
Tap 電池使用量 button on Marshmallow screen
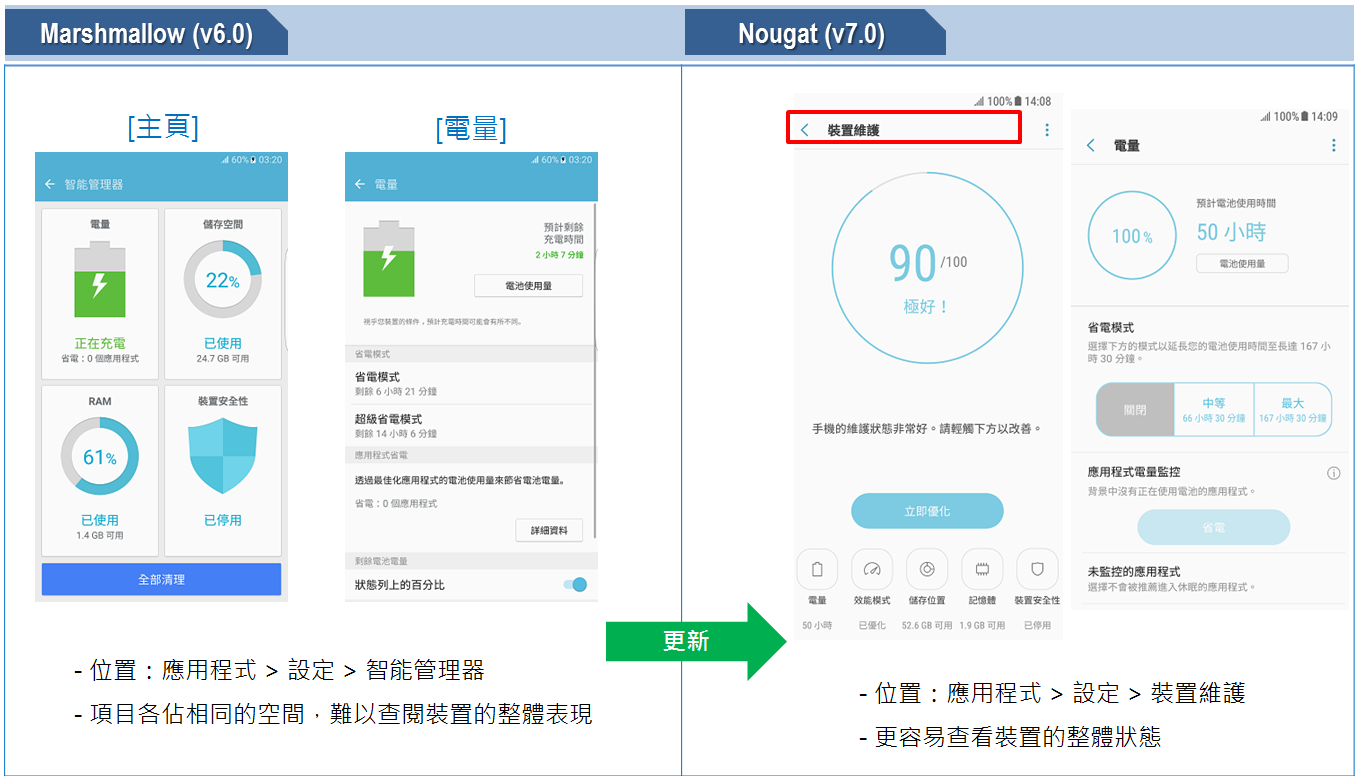click(x=528, y=286)
